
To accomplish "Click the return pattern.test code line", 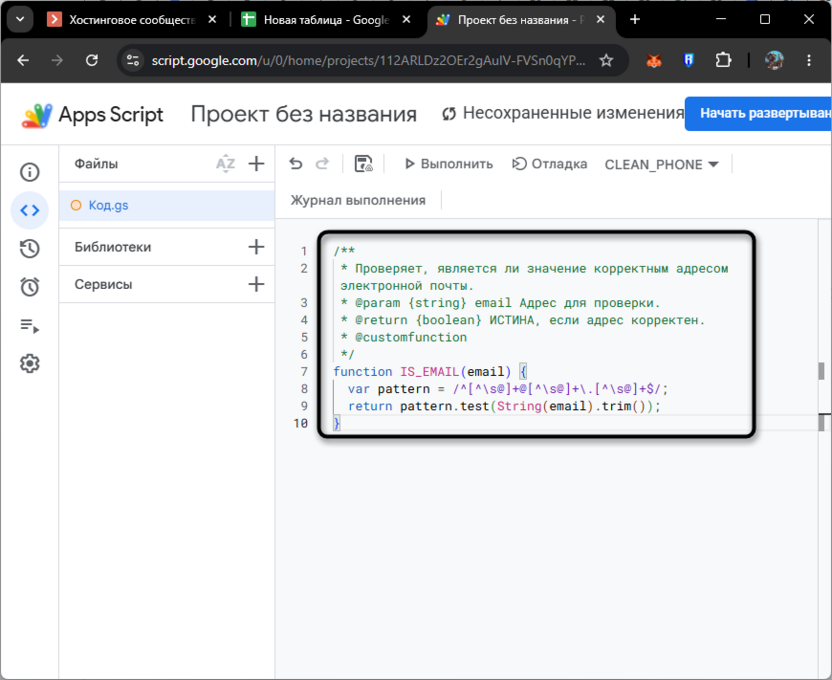I will click(504, 406).
